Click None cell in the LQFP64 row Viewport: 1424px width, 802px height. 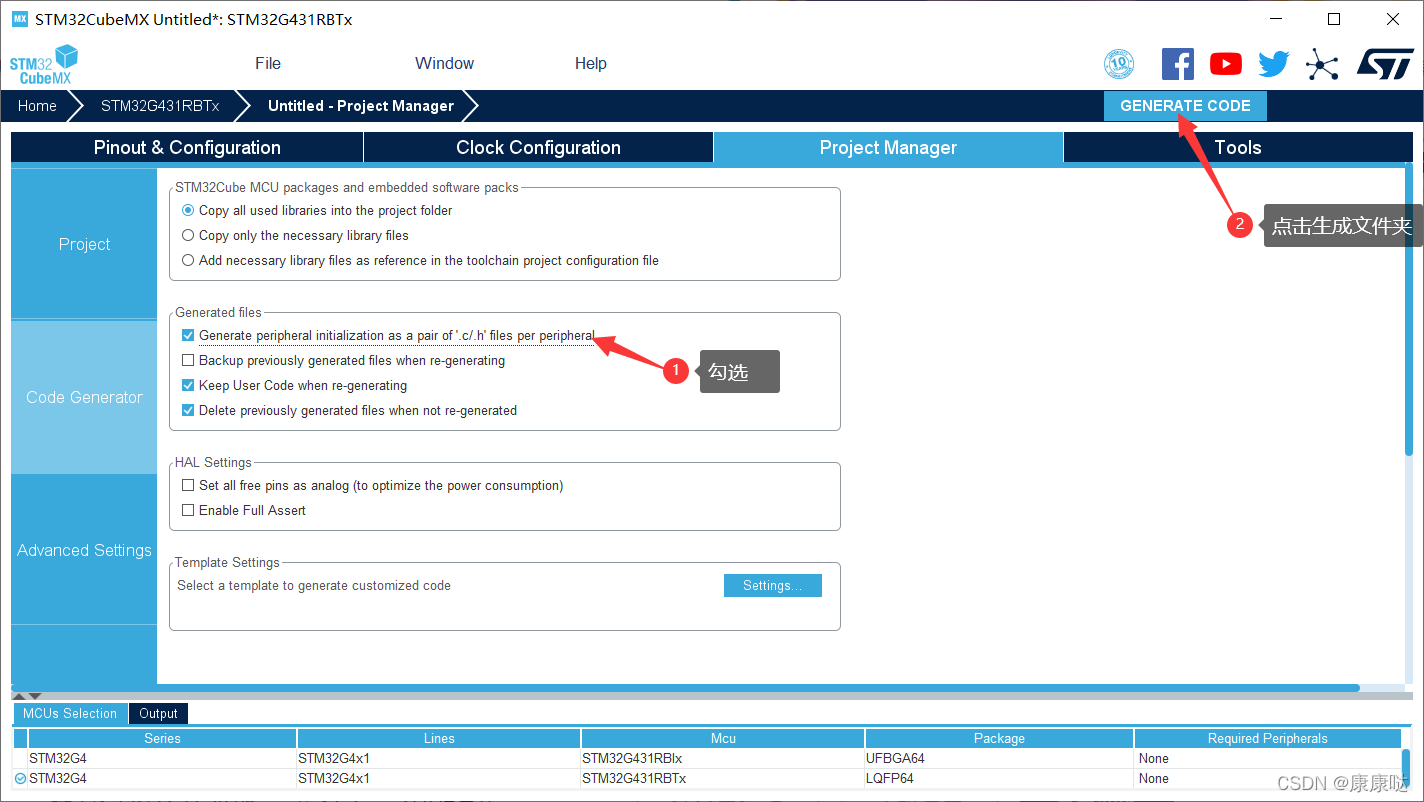point(1268,778)
